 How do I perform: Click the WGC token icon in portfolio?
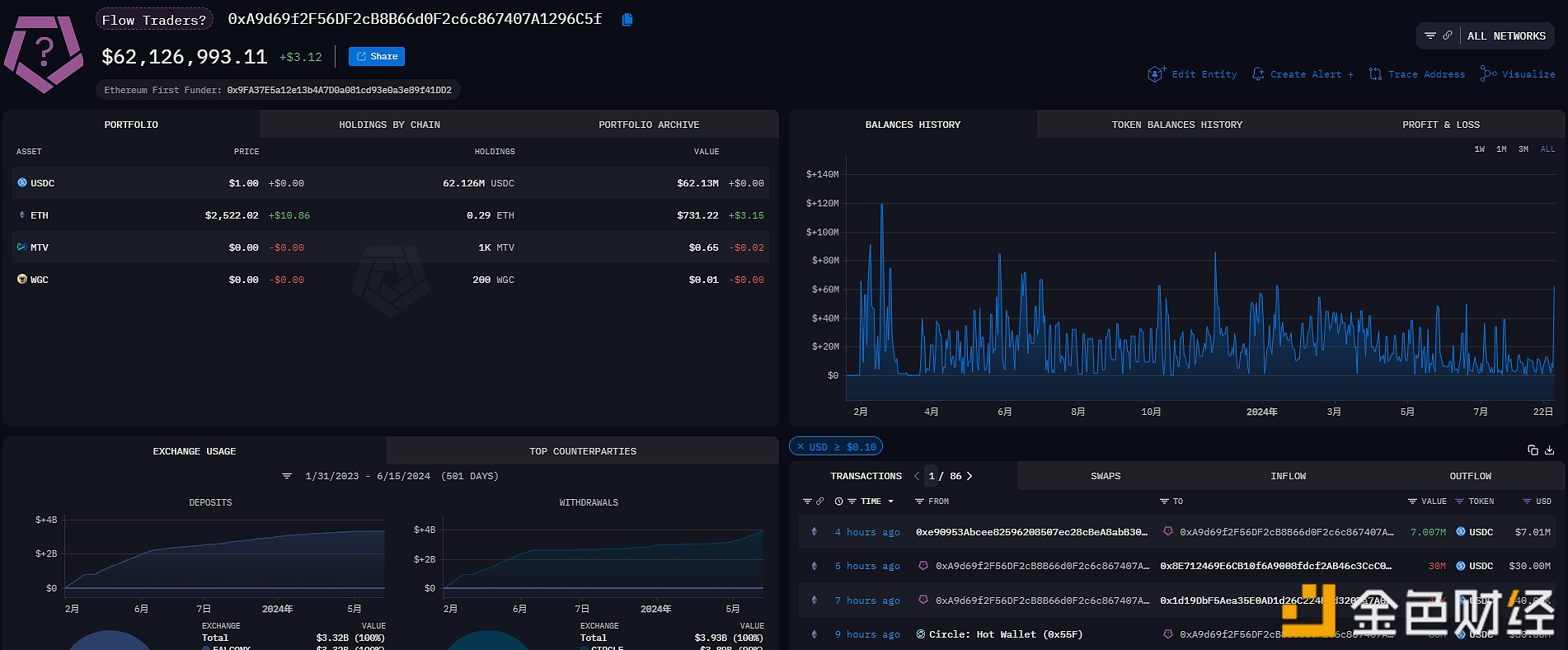[x=22, y=279]
